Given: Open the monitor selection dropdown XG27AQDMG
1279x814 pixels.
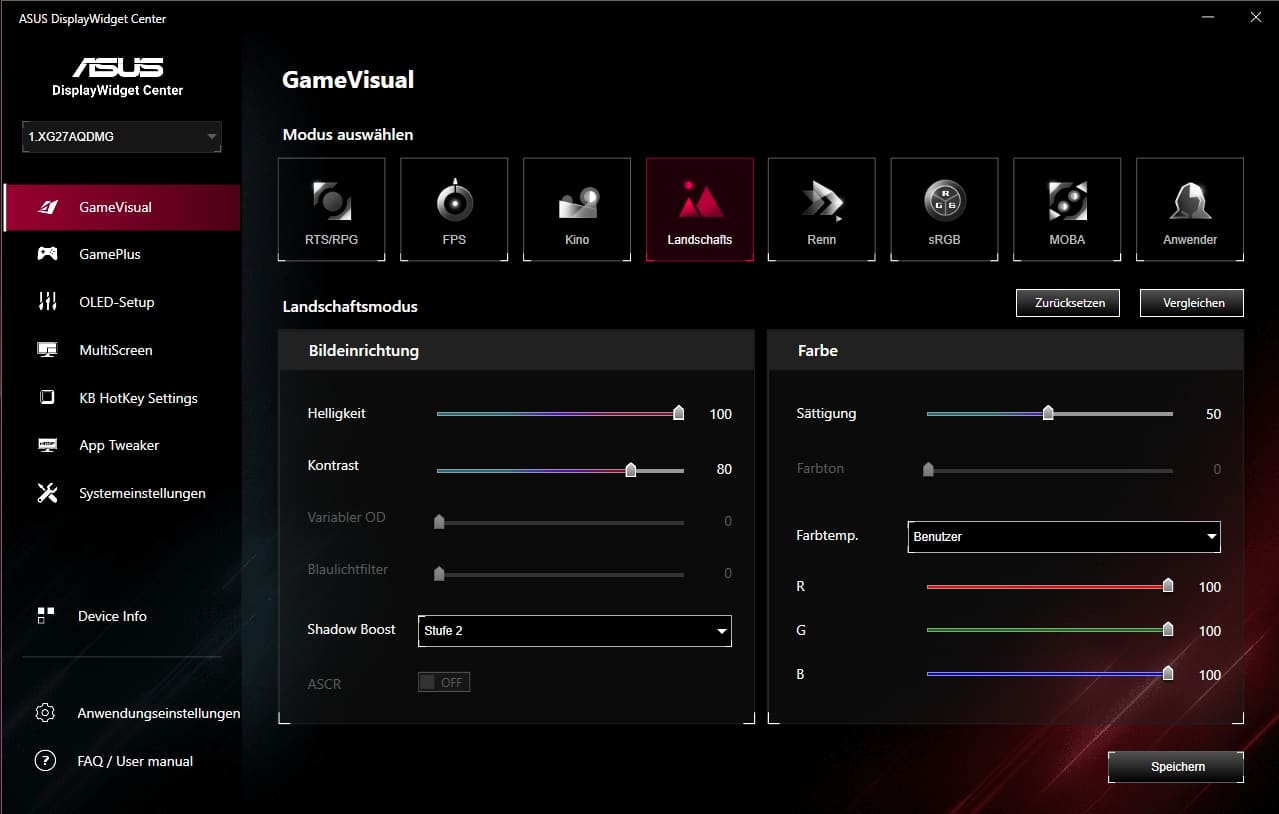Looking at the screenshot, I should click(x=122, y=137).
